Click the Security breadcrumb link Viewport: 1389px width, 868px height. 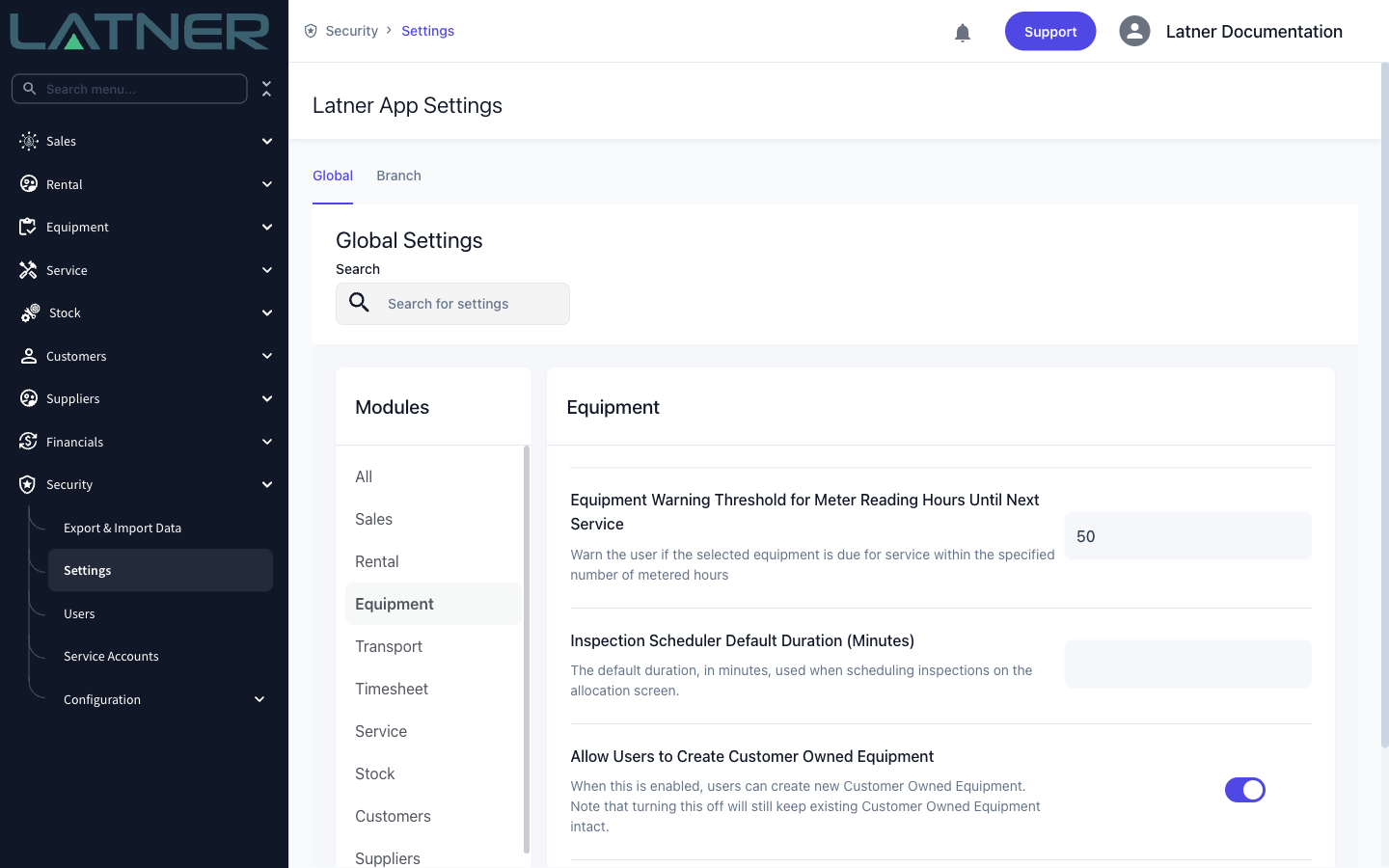coord(351,31)
